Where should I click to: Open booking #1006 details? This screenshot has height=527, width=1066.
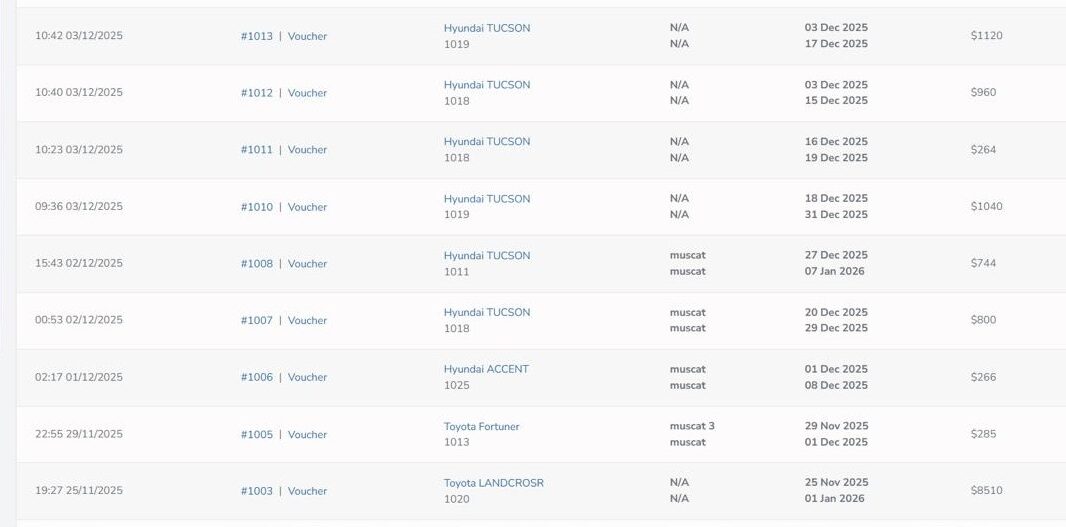click(256, 378)
